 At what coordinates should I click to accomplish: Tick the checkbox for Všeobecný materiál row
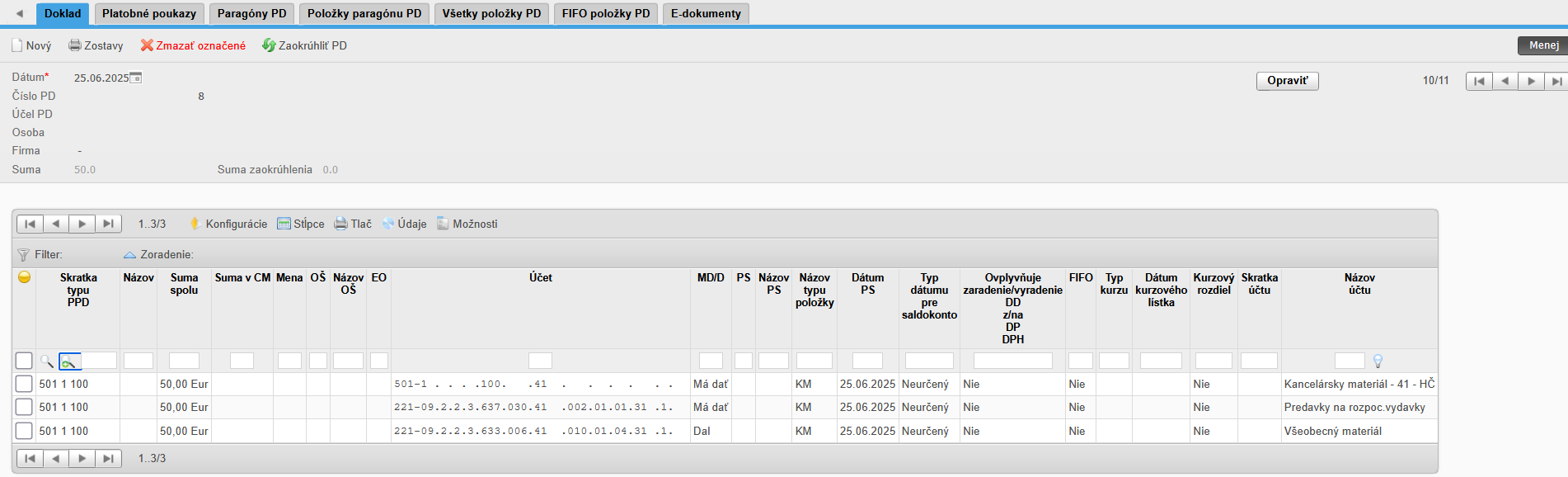[24, 431]
